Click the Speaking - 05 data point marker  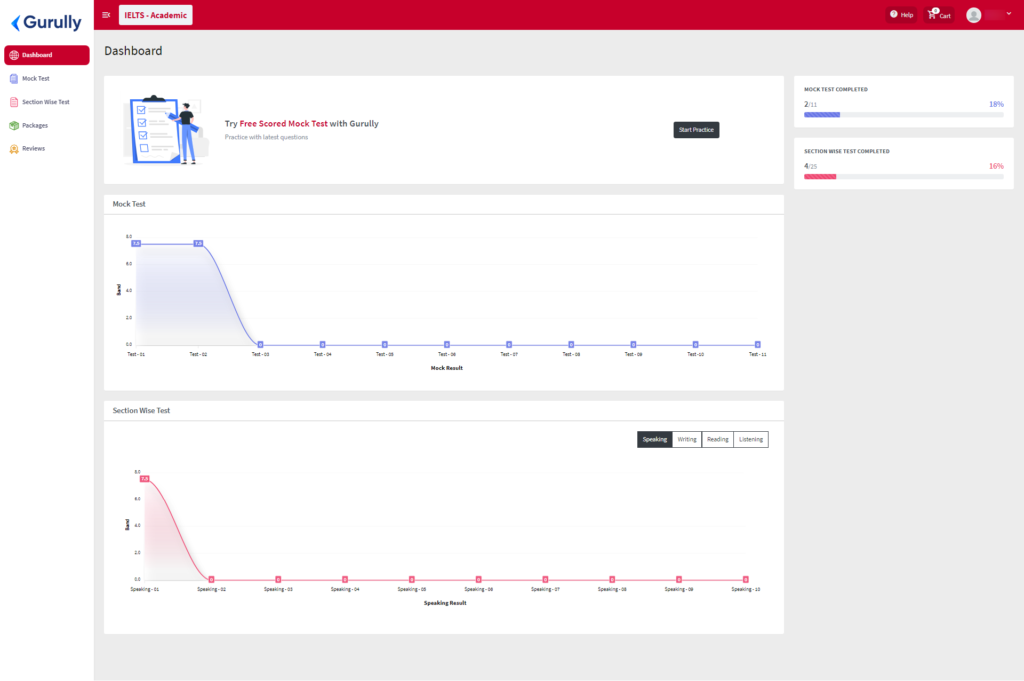pyautogui.click(x=411, y=580)
